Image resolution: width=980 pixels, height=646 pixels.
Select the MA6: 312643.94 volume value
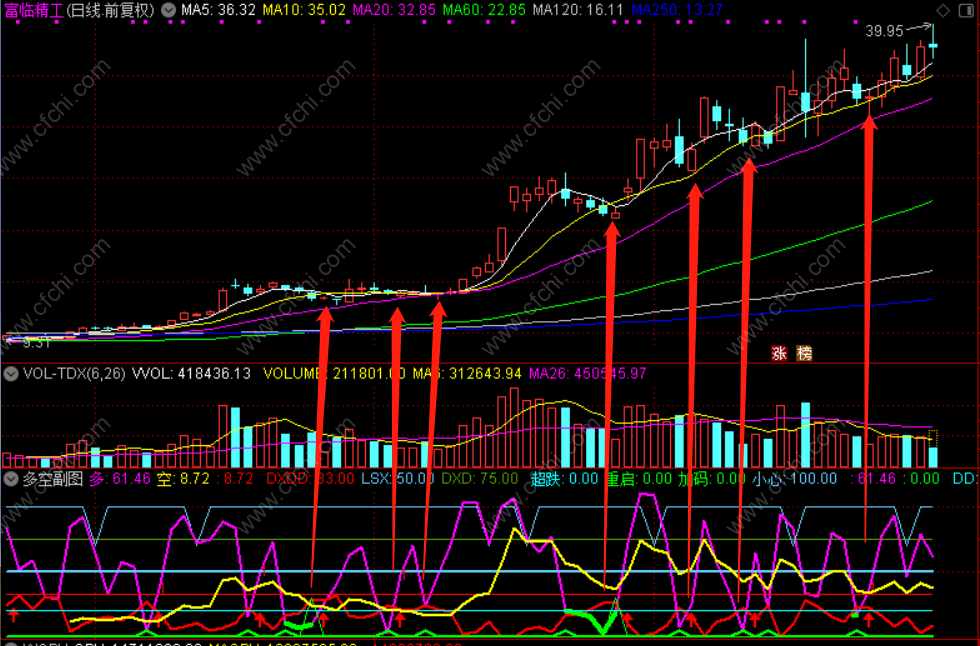[x=466, y=374]
